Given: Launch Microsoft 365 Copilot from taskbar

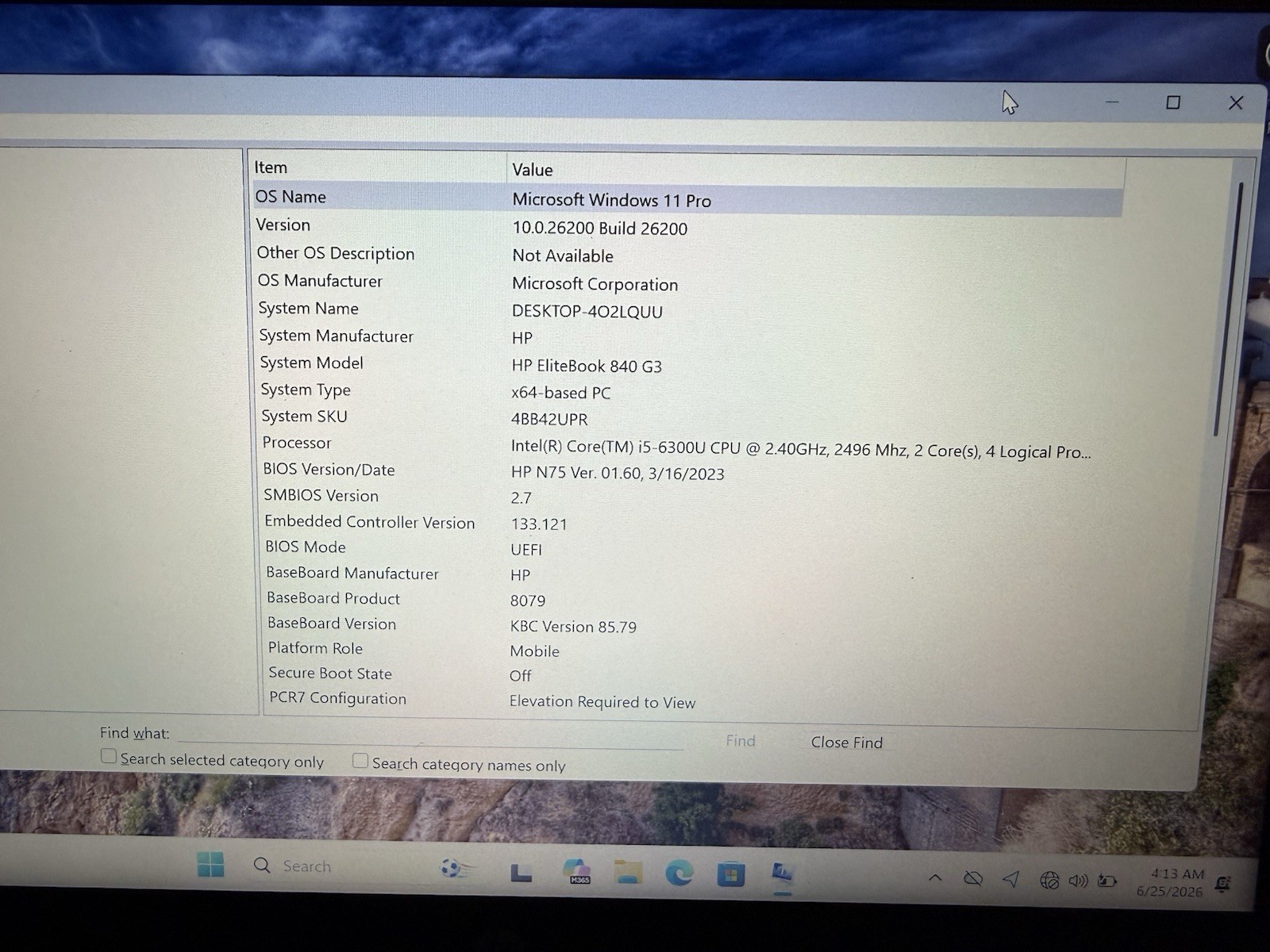Looking at the screenshot, I should [576, 871].
